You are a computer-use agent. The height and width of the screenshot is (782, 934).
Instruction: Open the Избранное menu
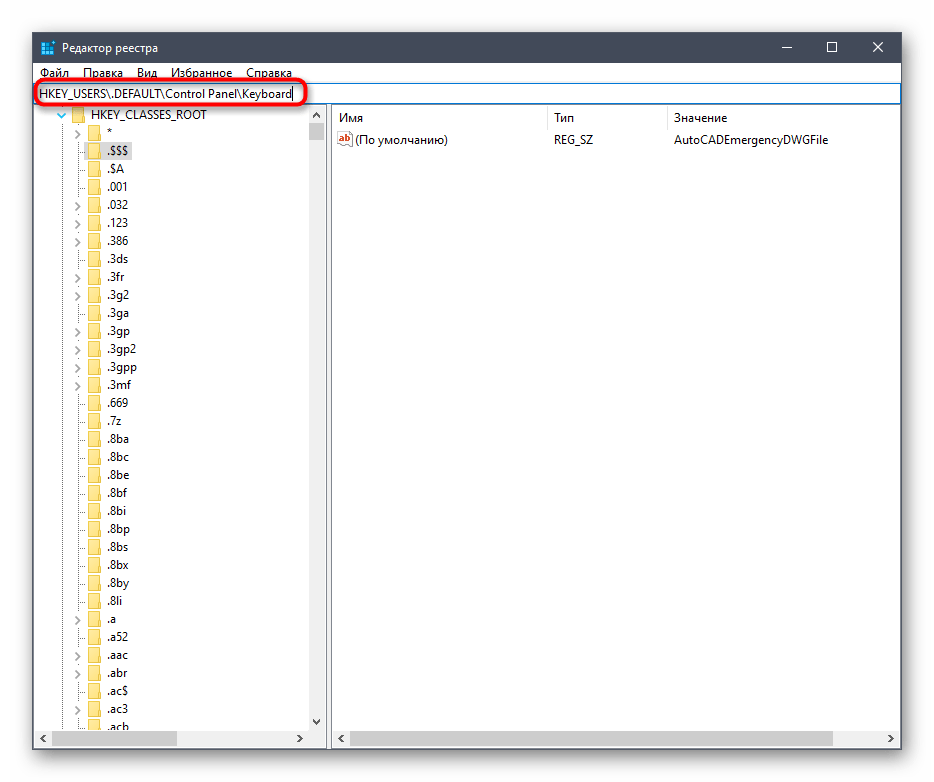pos(201,73)
